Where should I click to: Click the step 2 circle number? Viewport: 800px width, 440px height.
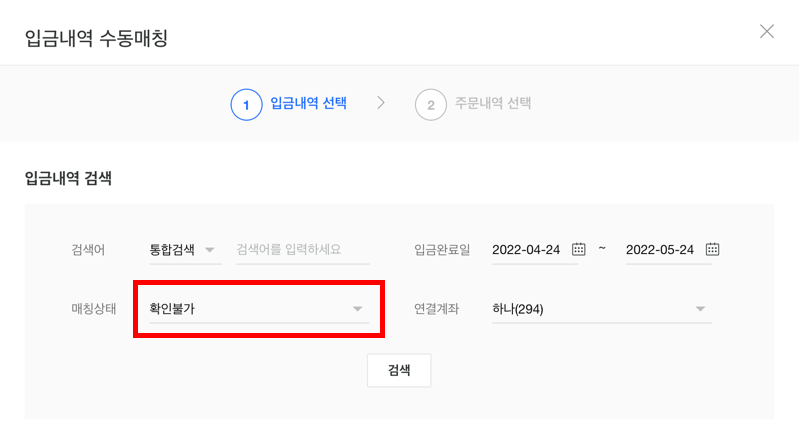tap(430, 104)
